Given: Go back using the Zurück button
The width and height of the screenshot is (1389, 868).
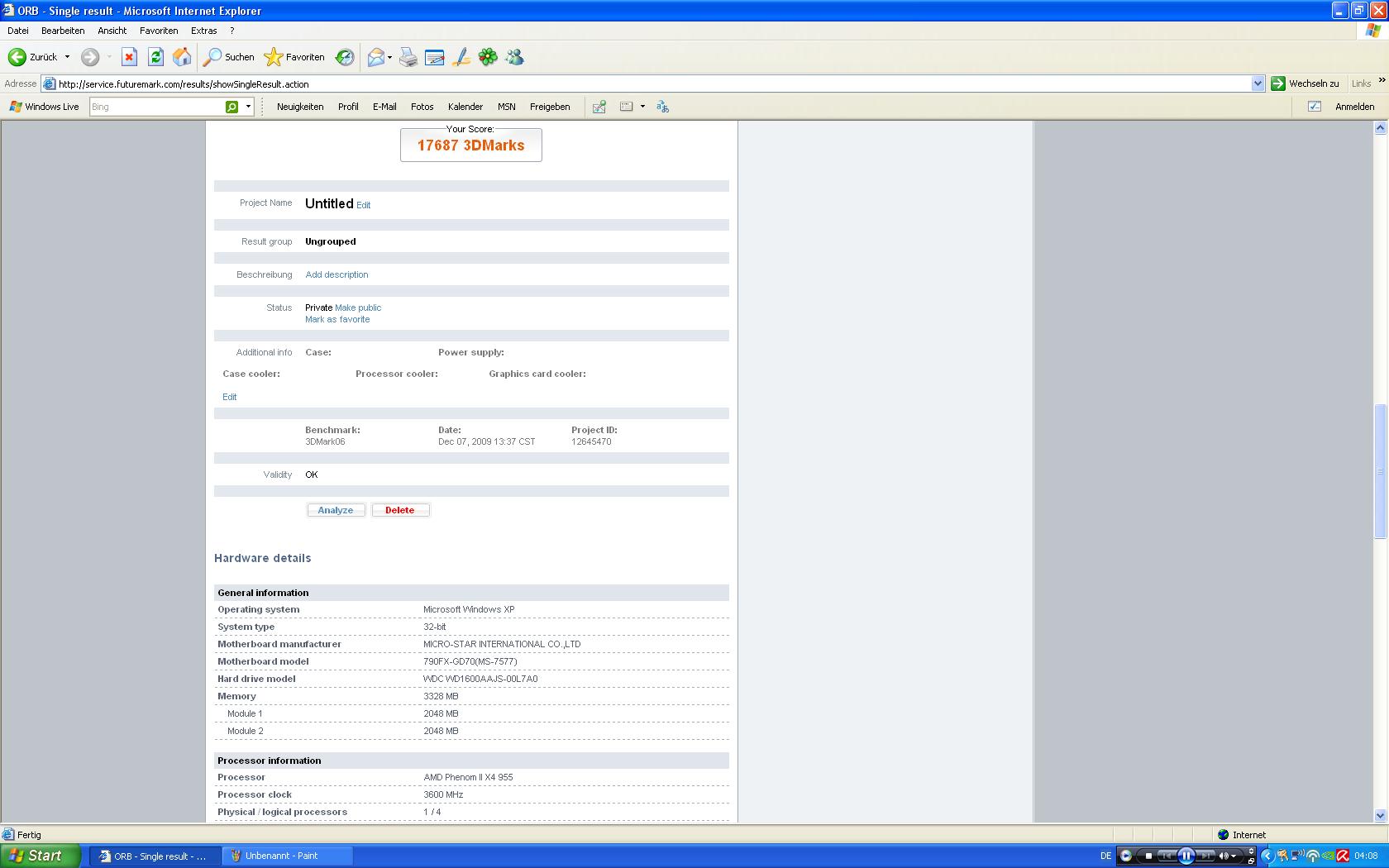Looking at the screenshot, I should tap(33, 57).
